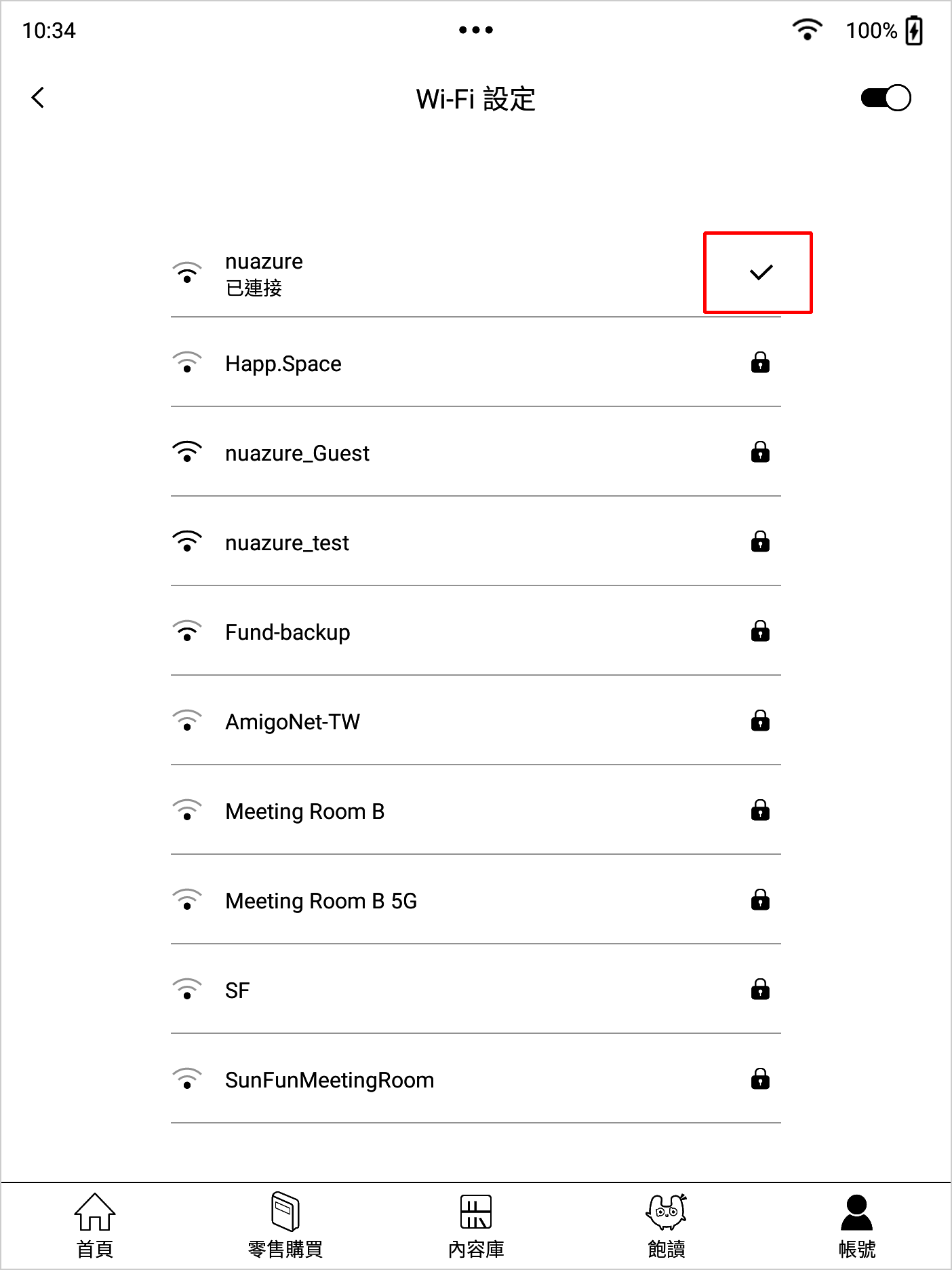The height and width of the screenshot is (1270, 952).
Task: Open the 首頁 home tab
Action: pyautogui.click(x=95, y=1226)
